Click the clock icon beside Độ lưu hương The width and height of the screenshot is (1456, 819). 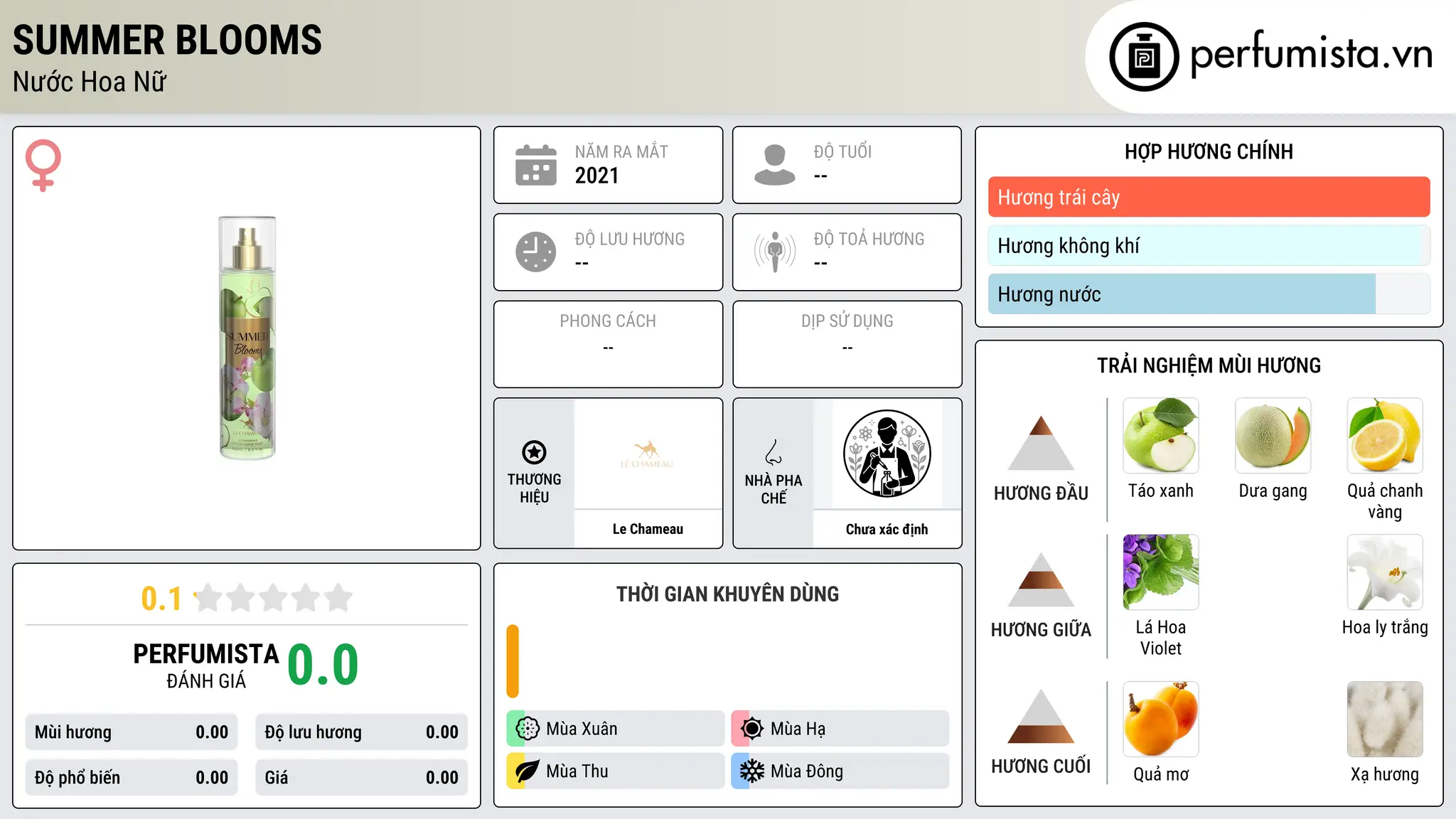[536, 252]
